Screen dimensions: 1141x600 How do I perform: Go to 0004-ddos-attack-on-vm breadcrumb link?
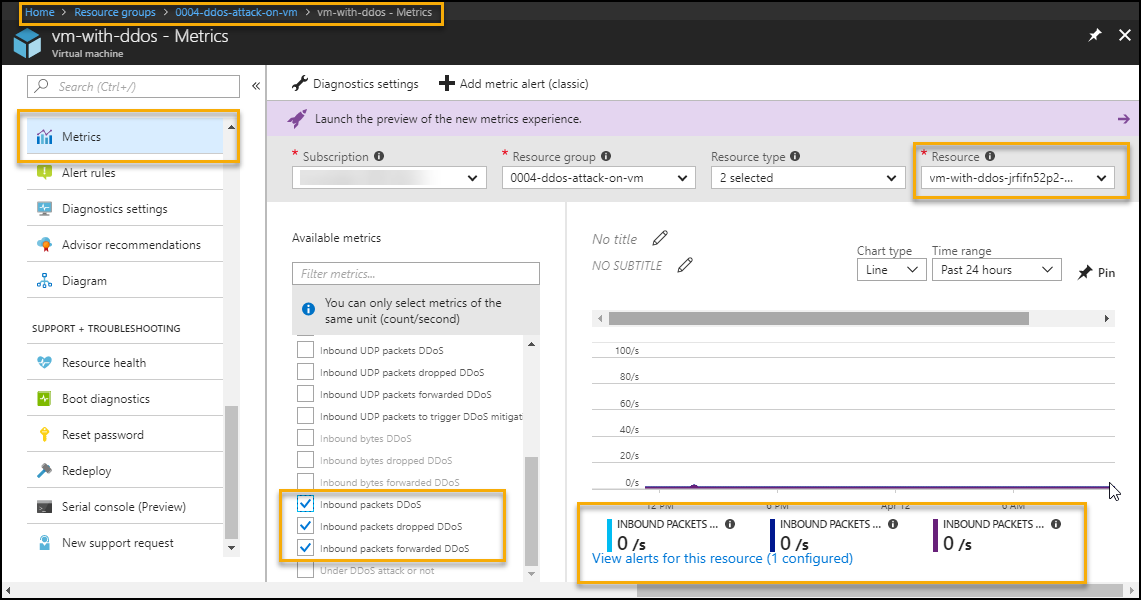click(236, 12)
